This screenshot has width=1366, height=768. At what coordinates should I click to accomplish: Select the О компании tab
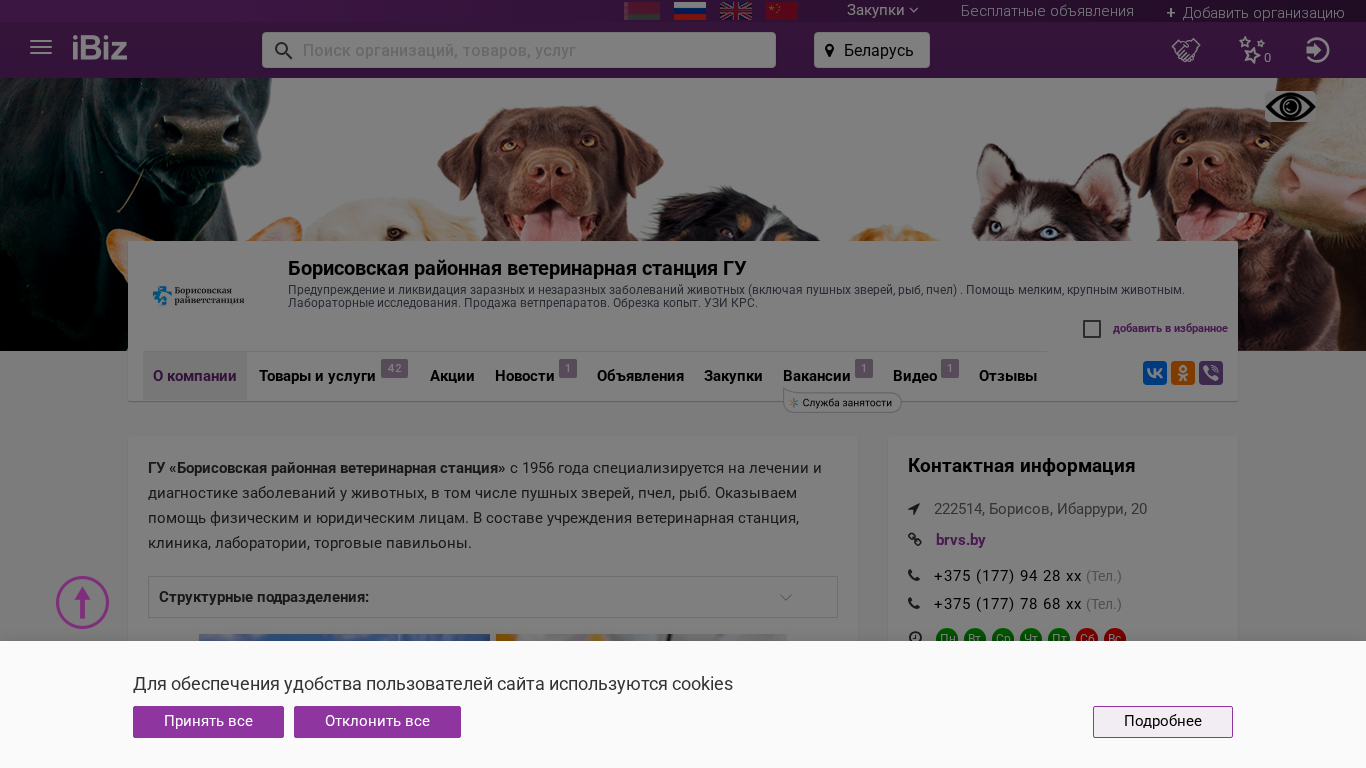(195, 376)
